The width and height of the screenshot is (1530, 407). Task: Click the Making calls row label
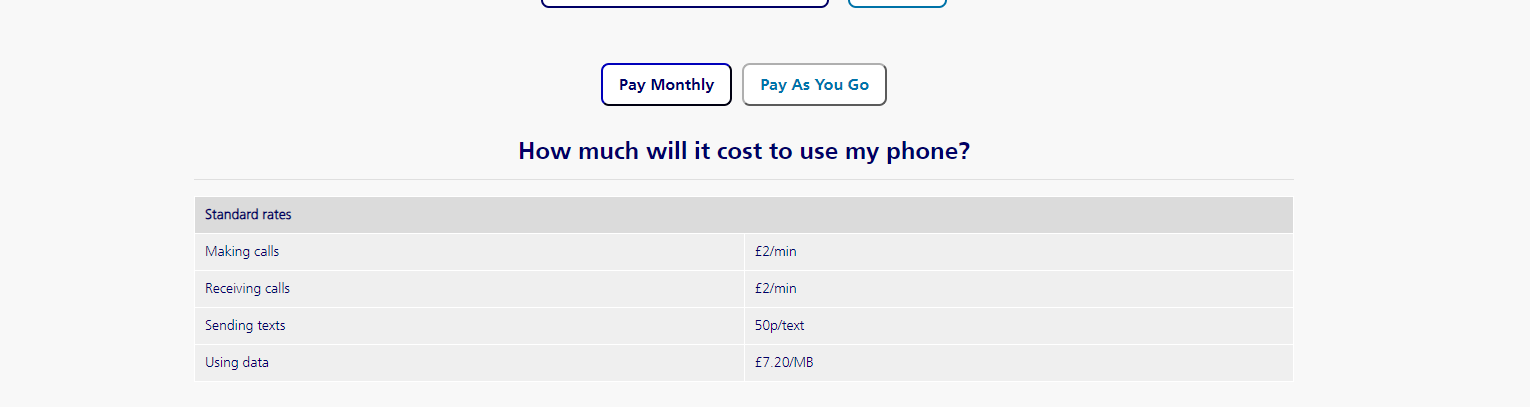(x=242, y=251)
